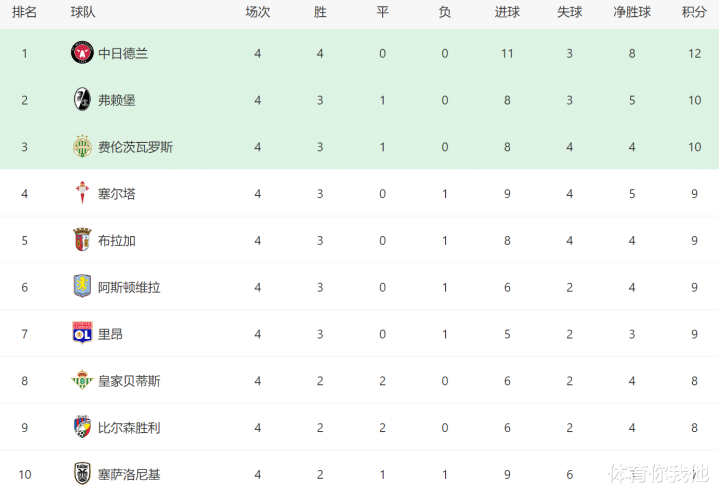Click 中日德兰's 12 points cell

pyautogui.click(x=694, y=53)
